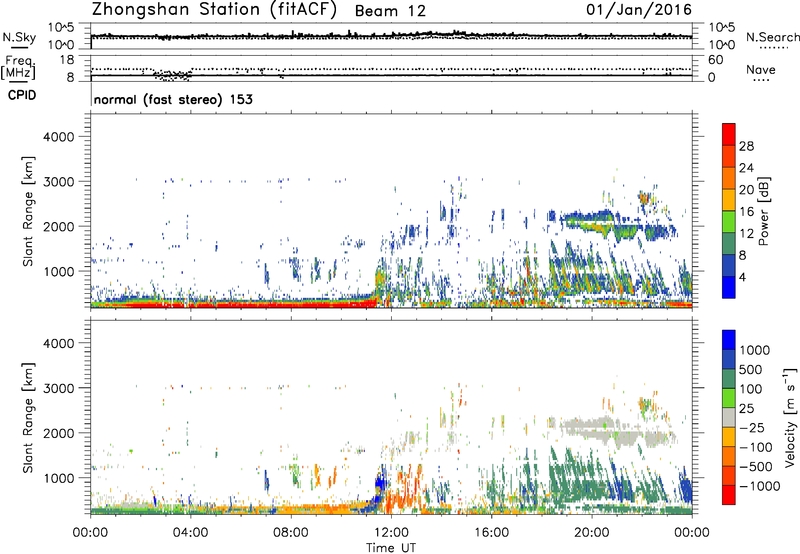800x554 pixels.
Task: Click the "2000" tick of the power panel
Action: [x=59, y=226]
